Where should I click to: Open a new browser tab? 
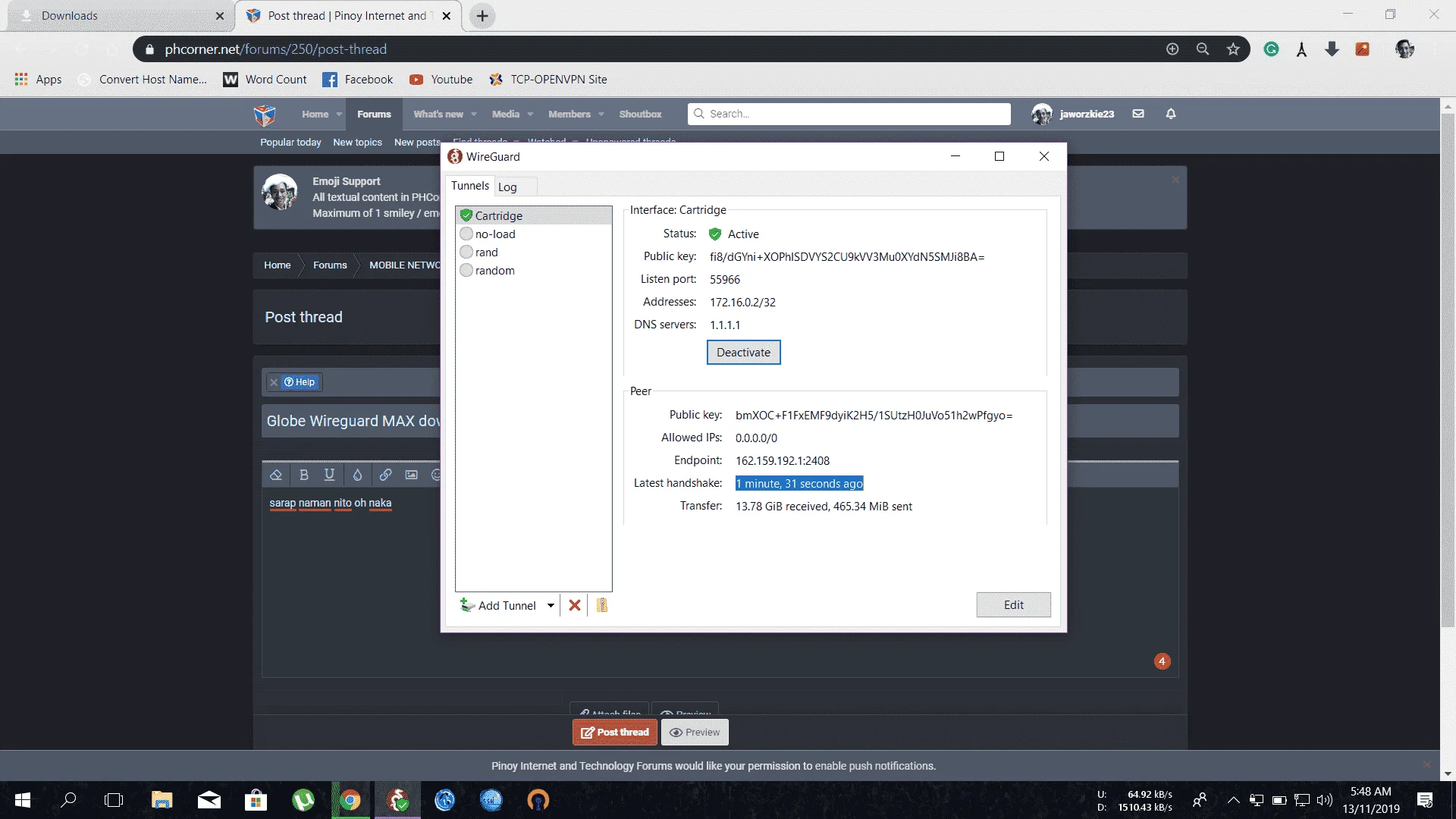coord(482,16)
